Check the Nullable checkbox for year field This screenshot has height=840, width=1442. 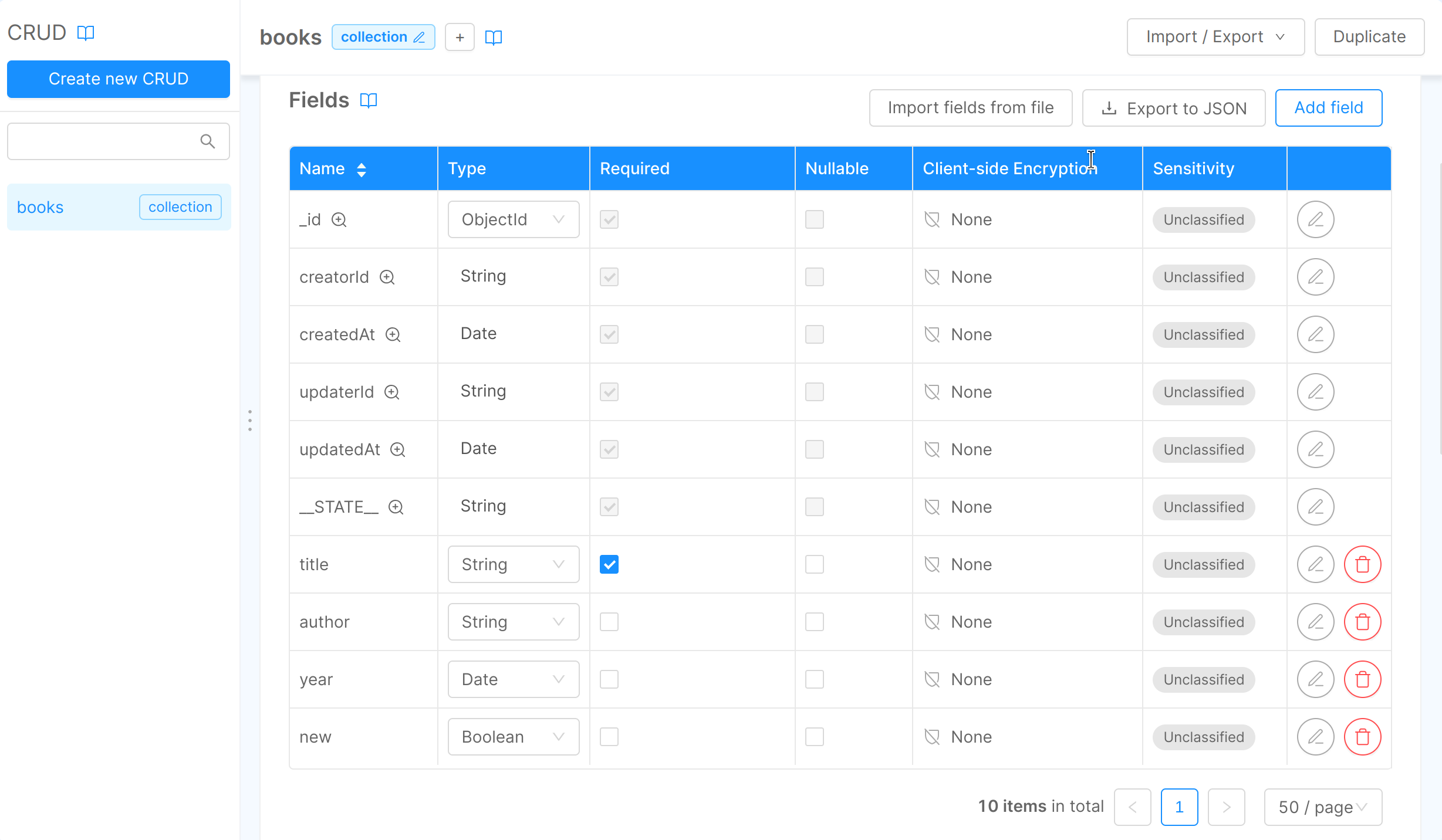pos(814,679)
